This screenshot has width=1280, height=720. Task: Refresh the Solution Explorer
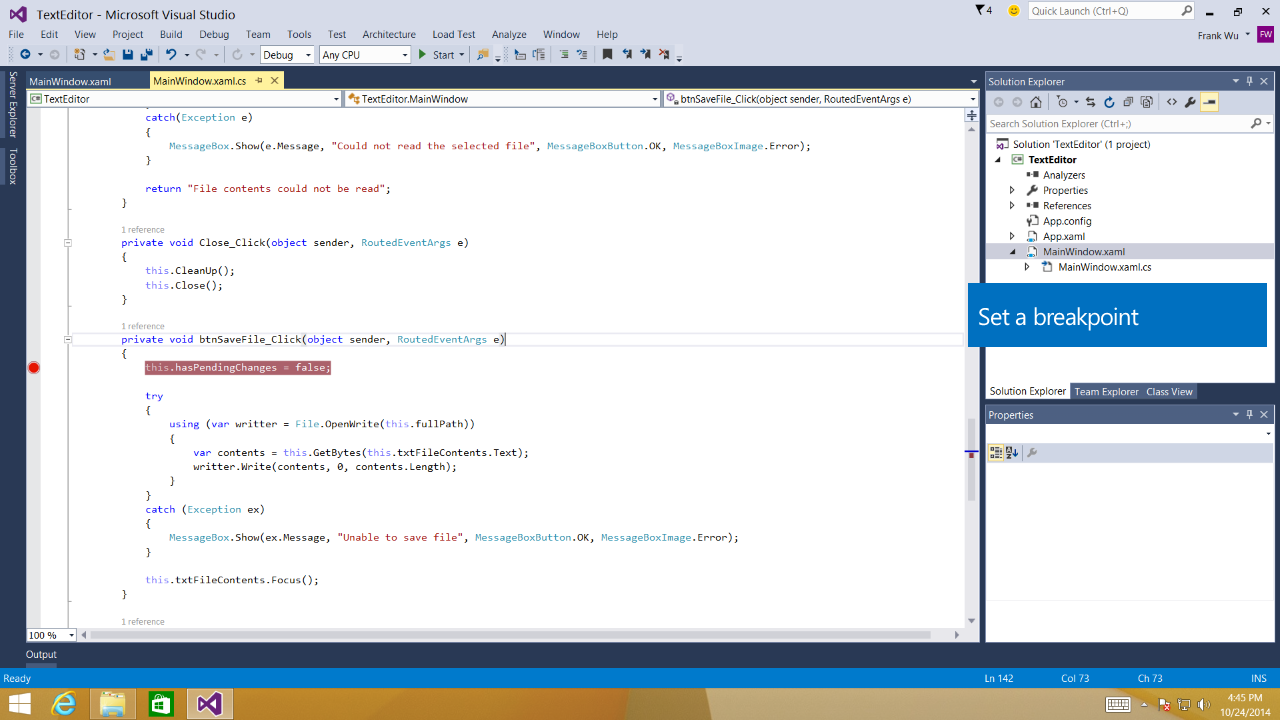click(x=1109, y=102)
